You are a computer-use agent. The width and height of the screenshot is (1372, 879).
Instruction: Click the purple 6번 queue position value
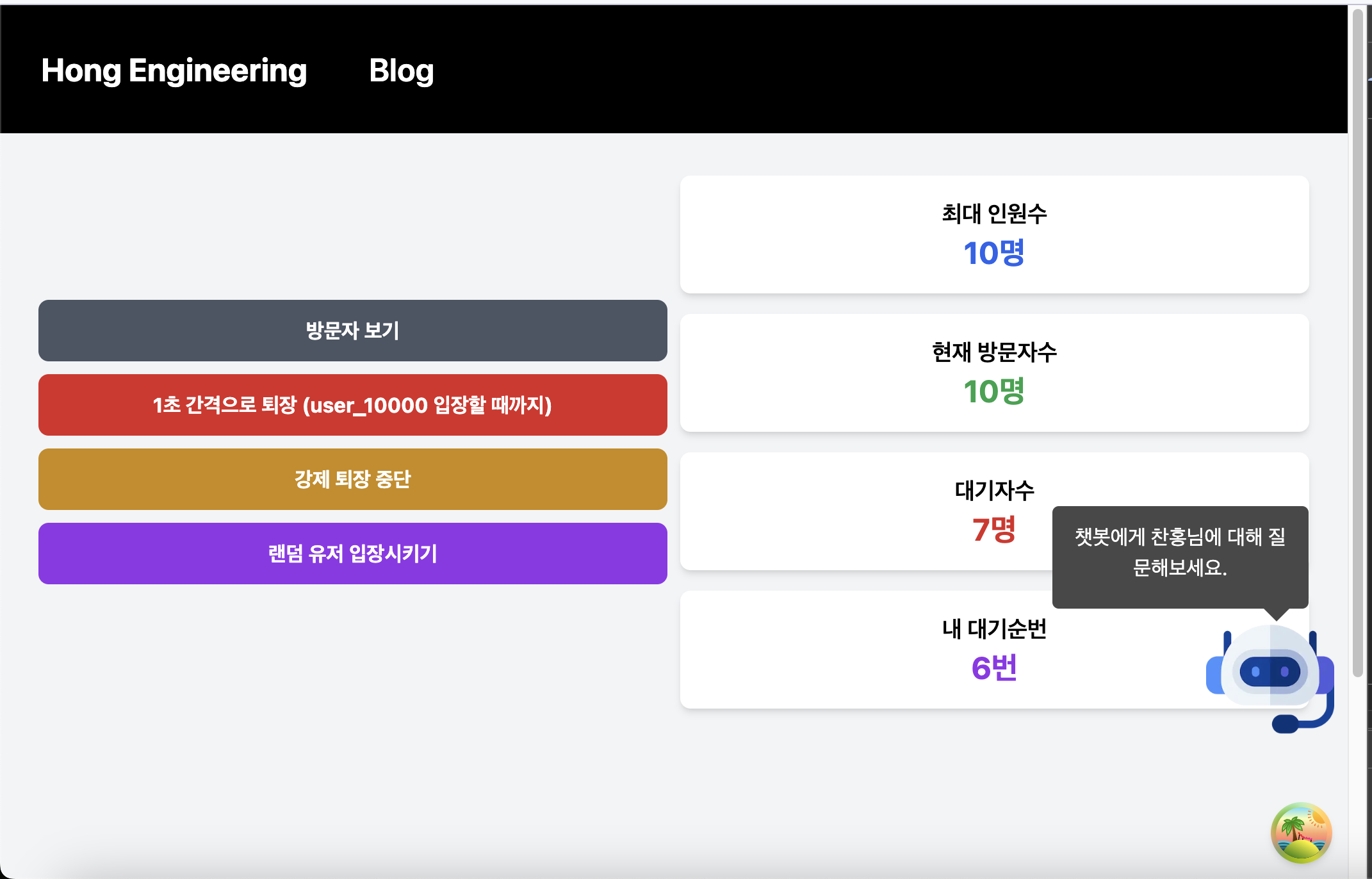pos(994,668)
